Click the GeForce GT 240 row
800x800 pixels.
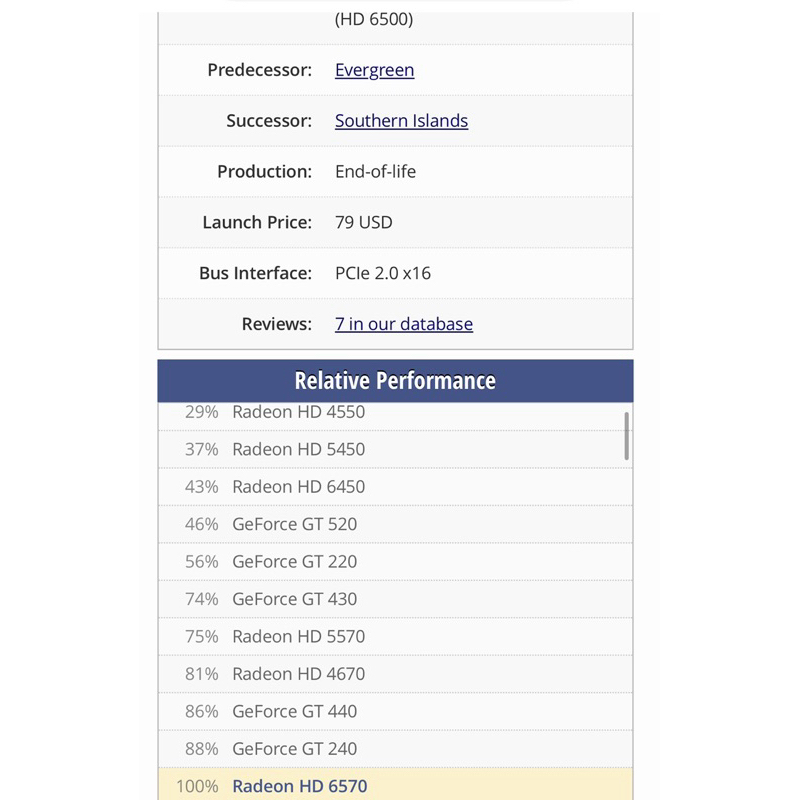pos(294,749)
